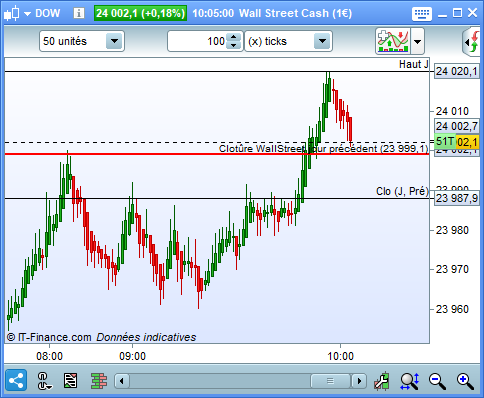
Task: Minimize the chart window
Action: [442, 15]
